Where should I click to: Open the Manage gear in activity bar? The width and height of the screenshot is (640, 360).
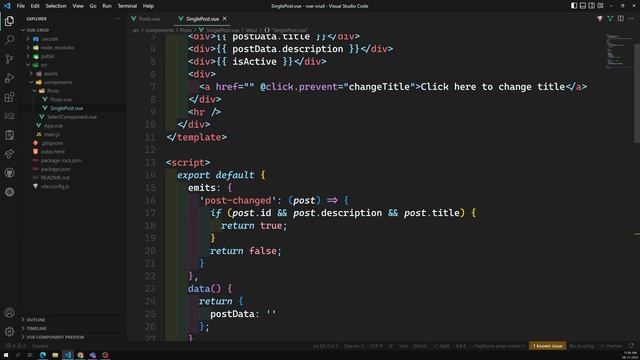(x=9, y=331)
